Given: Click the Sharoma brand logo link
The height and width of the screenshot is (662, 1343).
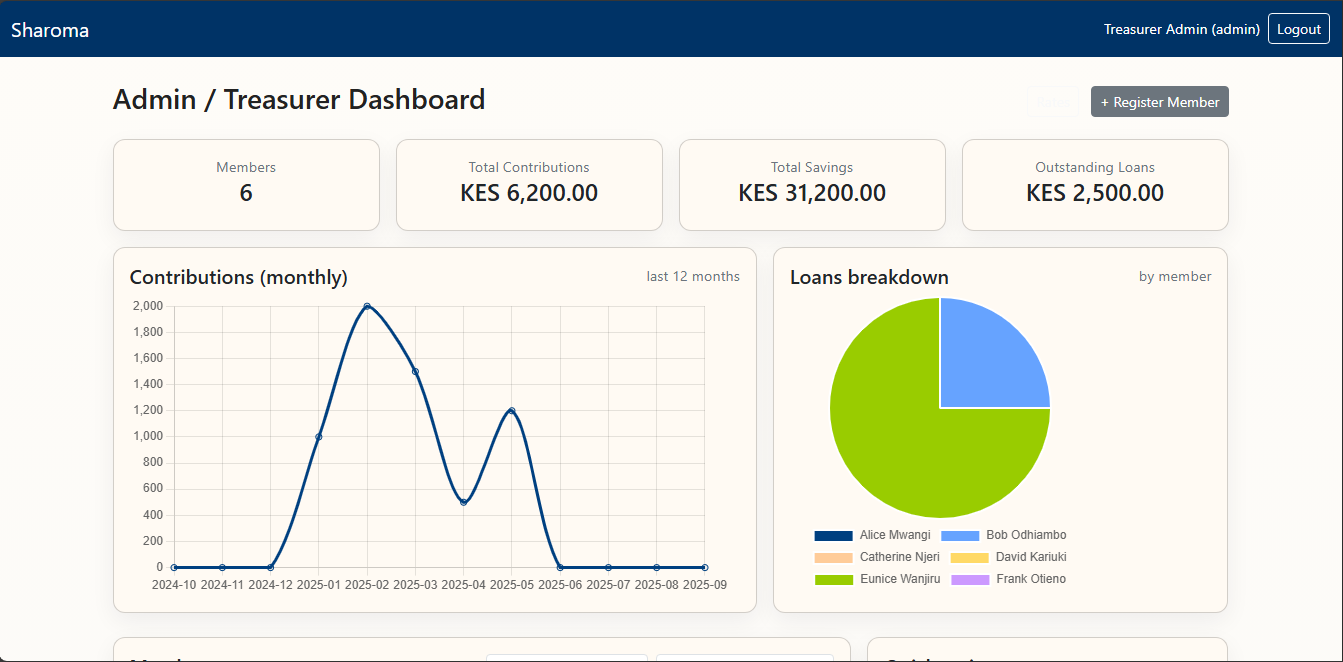Looking at the screenshot, I should coord(50,30).
